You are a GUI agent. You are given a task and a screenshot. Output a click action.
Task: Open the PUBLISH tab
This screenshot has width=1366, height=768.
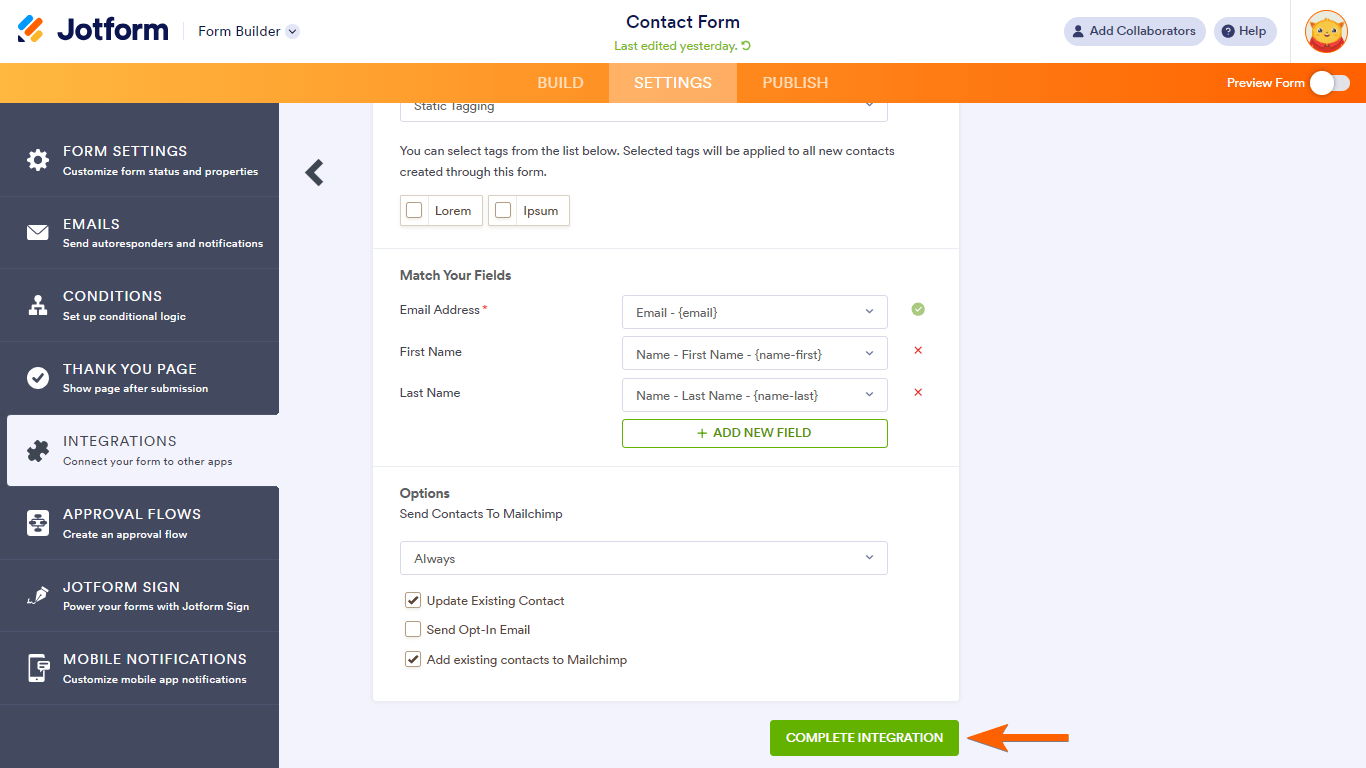(x=794, y=83)
